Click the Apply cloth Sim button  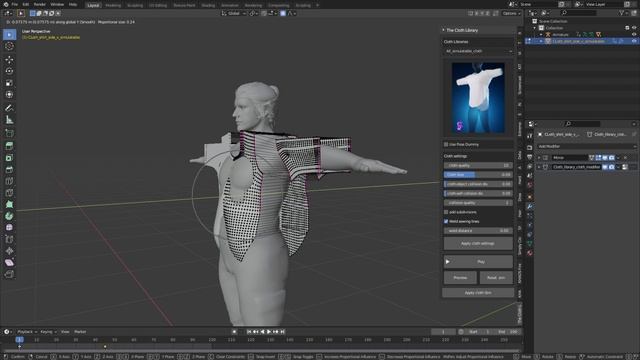click(478, 293)
